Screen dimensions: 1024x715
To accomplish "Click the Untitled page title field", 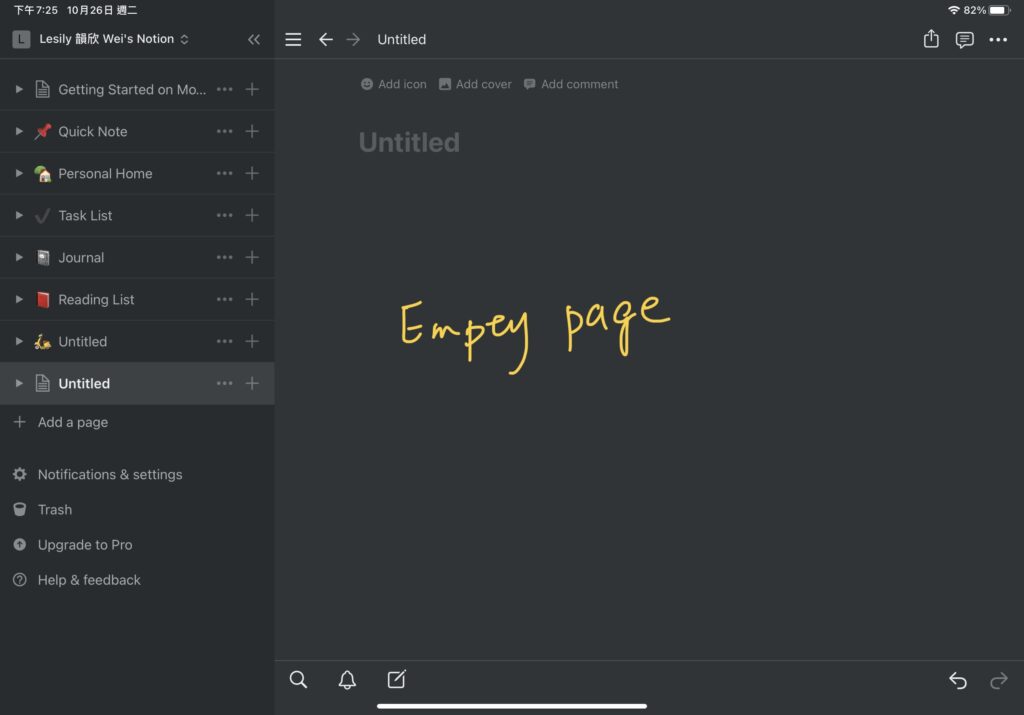I will pos(409,143).
